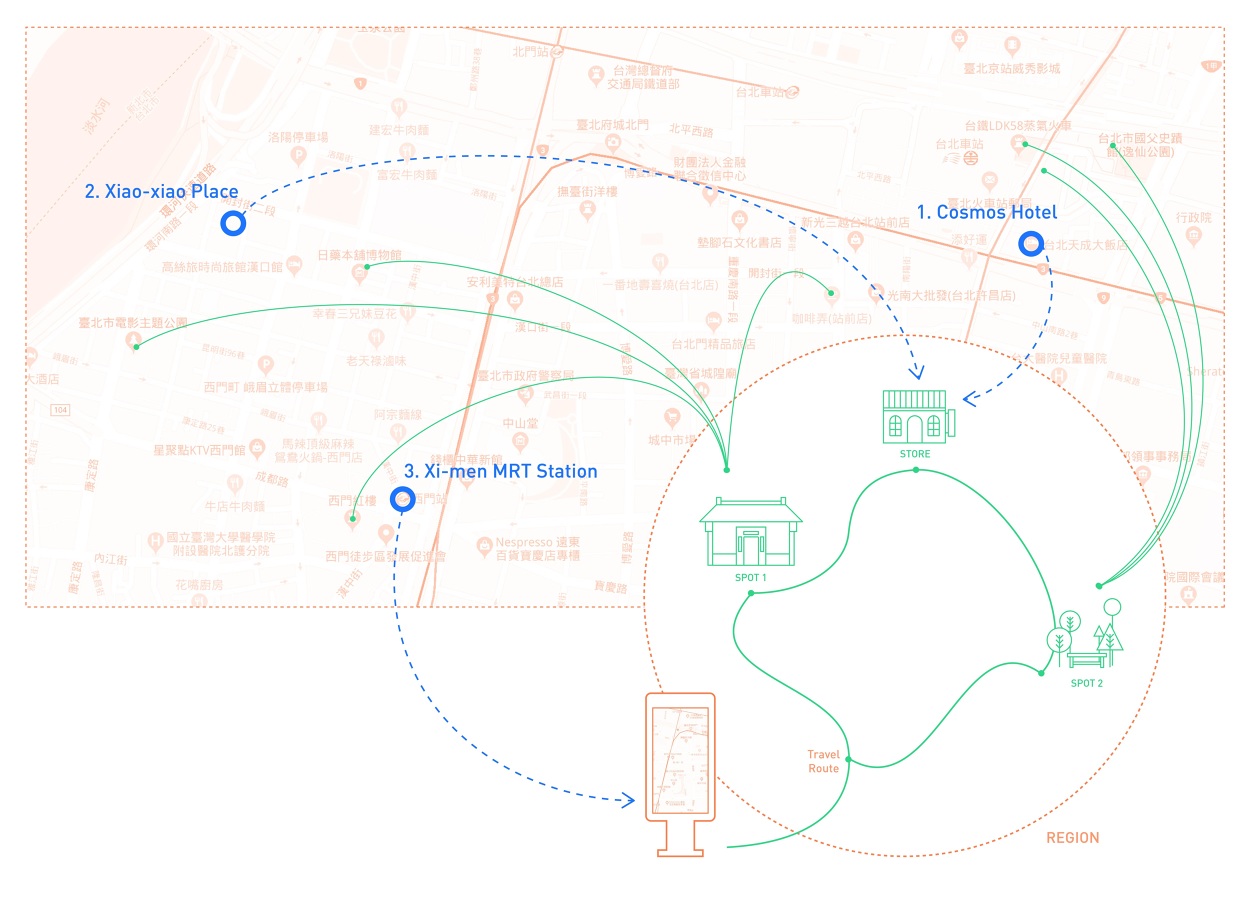Click the "Travel Route" orange label
Image resolution: width=1250 pixels, height=921 pixels.
pyautogui.click(x=823, y=761)
